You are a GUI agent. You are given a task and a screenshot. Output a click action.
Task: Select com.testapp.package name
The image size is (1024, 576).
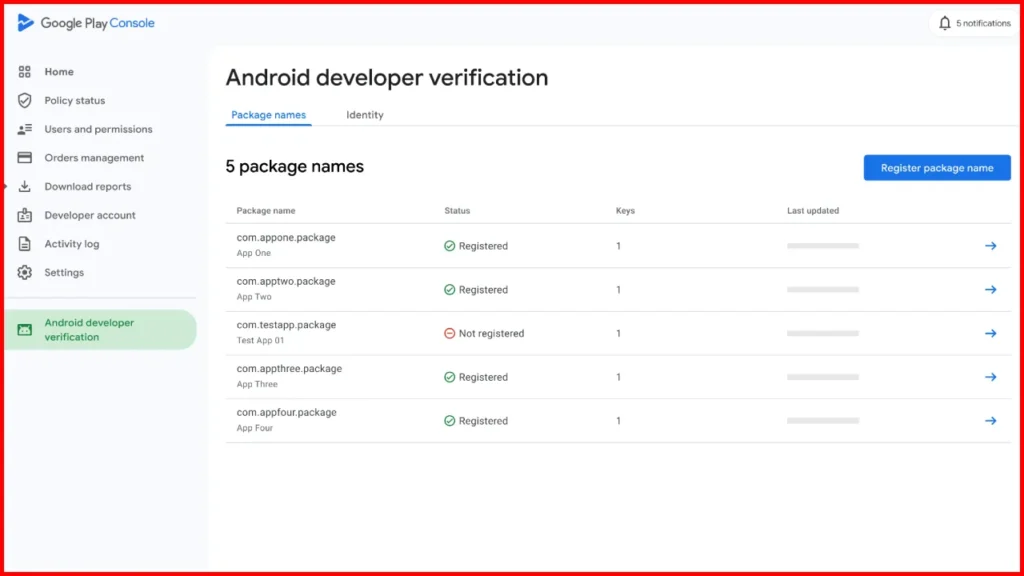point(286,325)
